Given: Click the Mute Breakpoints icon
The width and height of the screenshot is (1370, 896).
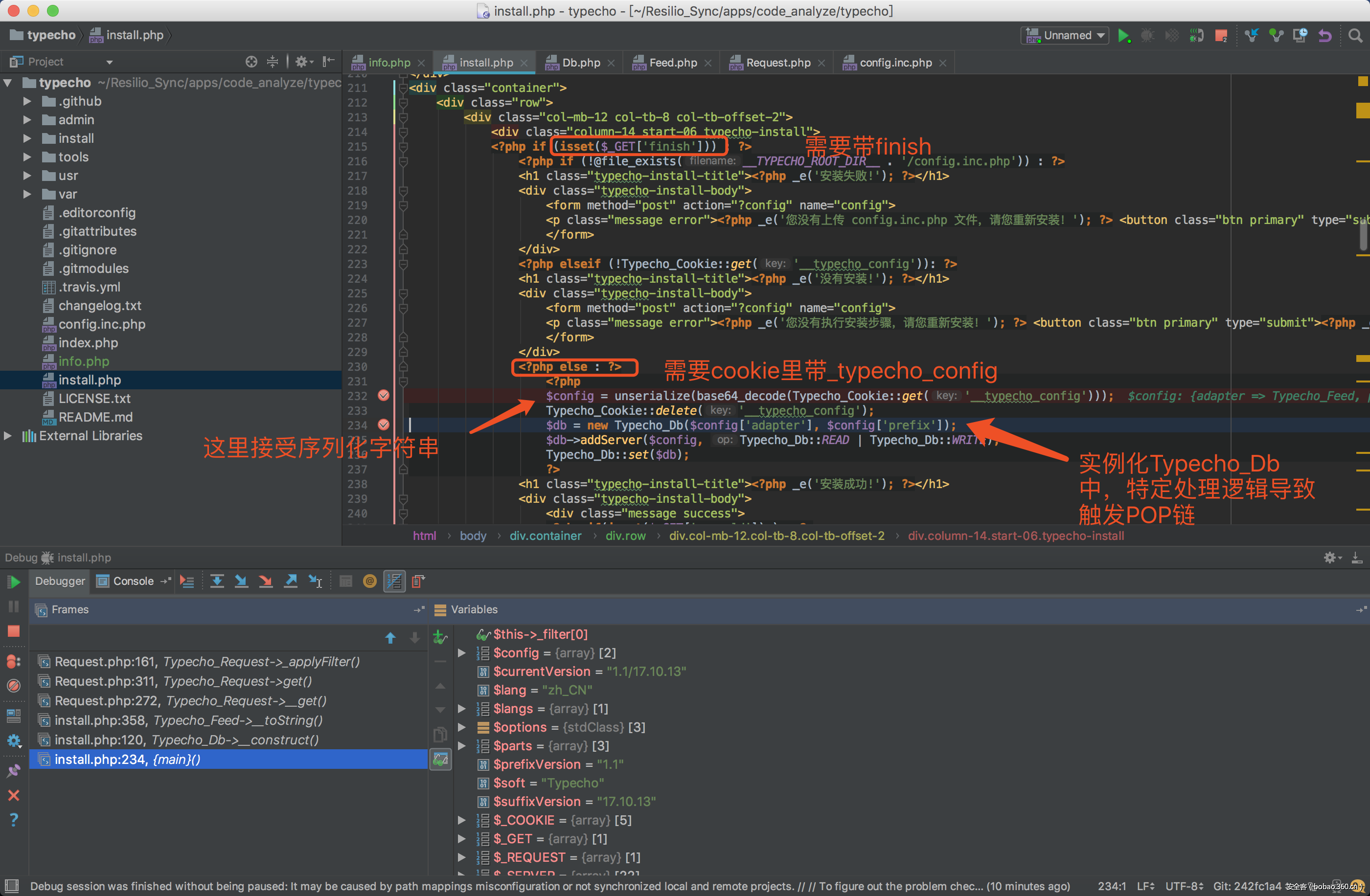Looking at the screenshot, I should click(x=14, y=685).
